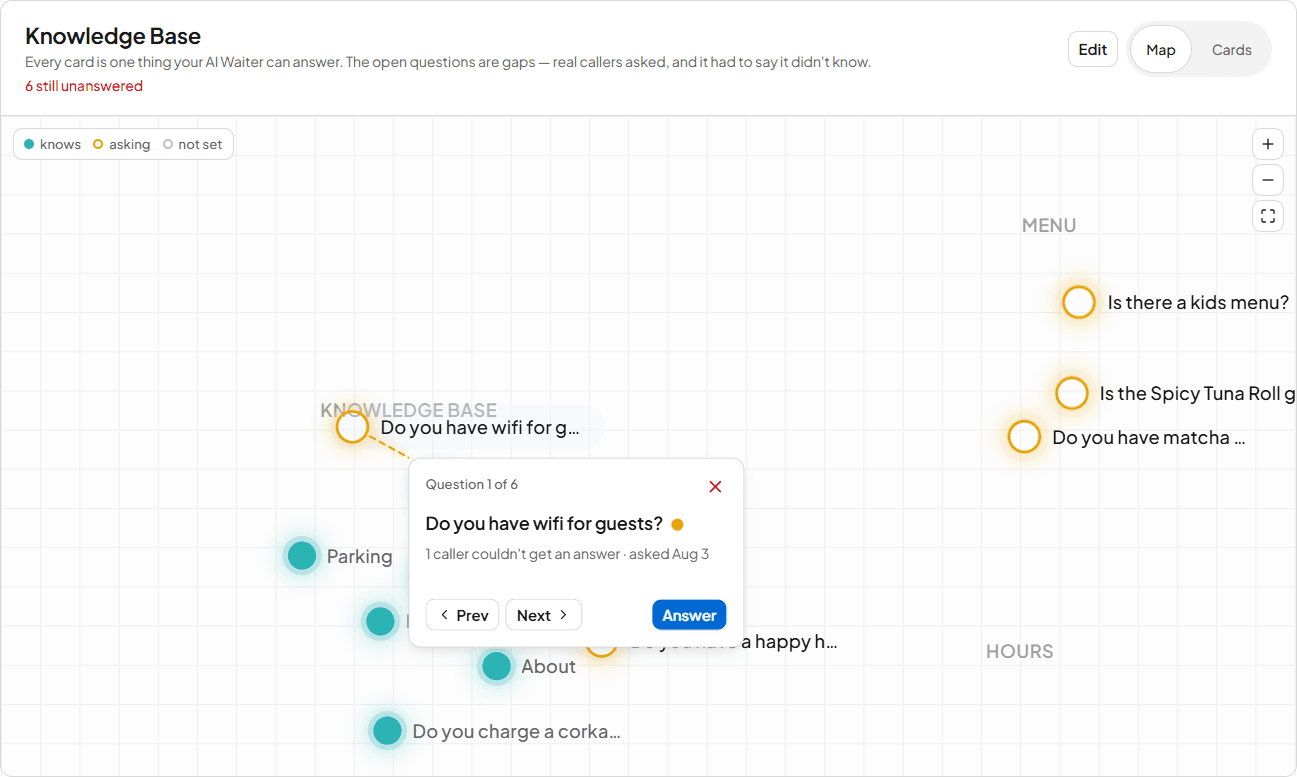
Task: Click the kids menu question node circle
Action: (x=1079, y=302)
